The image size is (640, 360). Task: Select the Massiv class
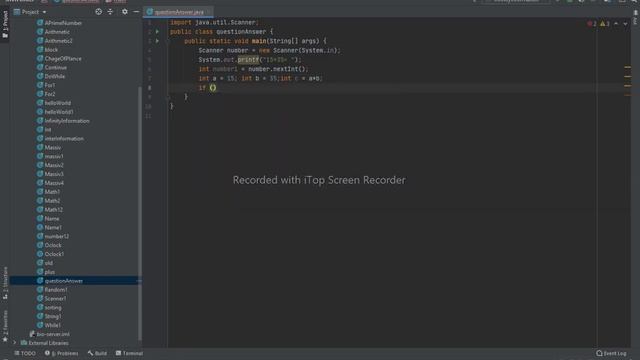click(x=49, y=147)
